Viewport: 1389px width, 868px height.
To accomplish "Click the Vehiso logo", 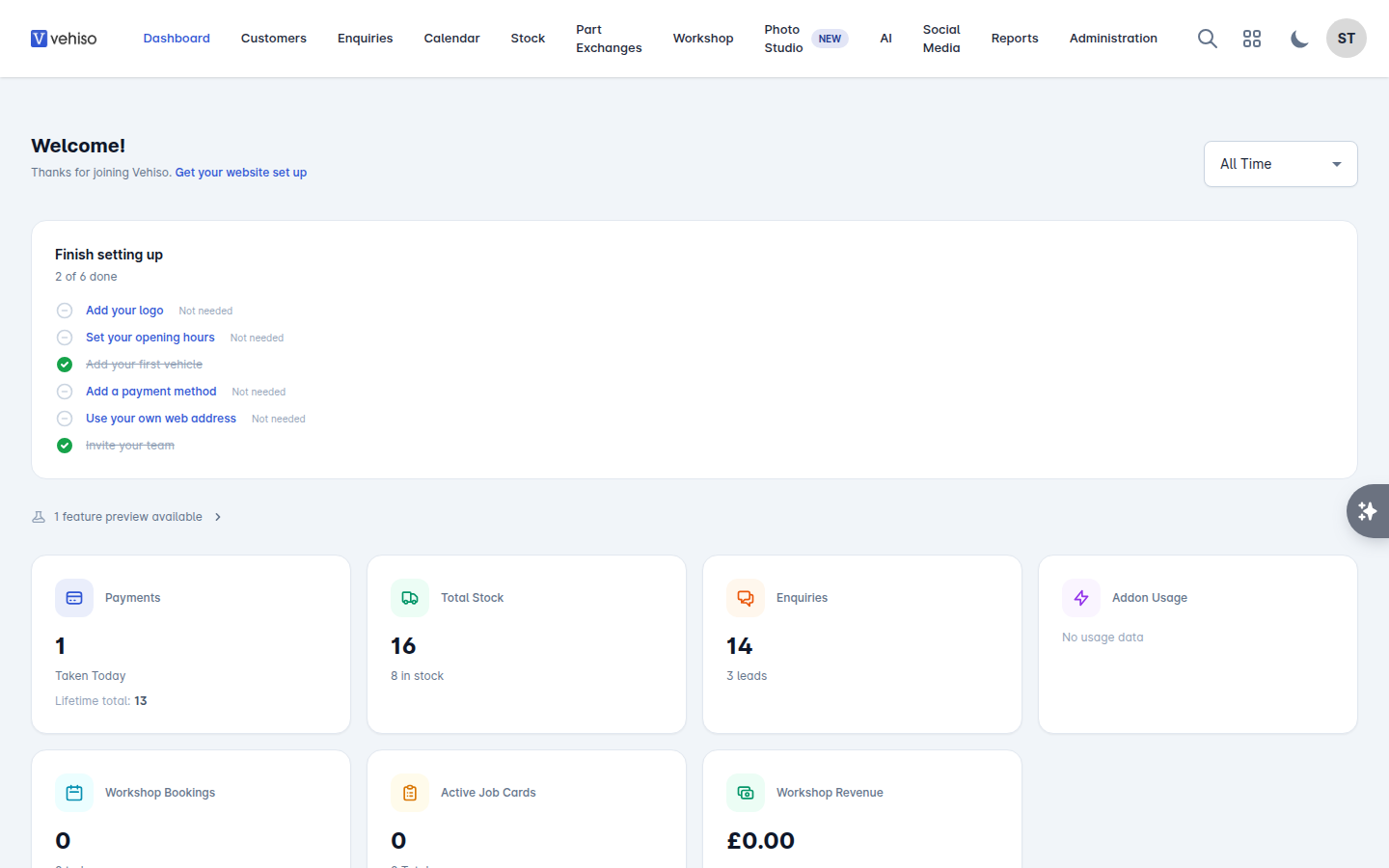I will pos(64,39).
